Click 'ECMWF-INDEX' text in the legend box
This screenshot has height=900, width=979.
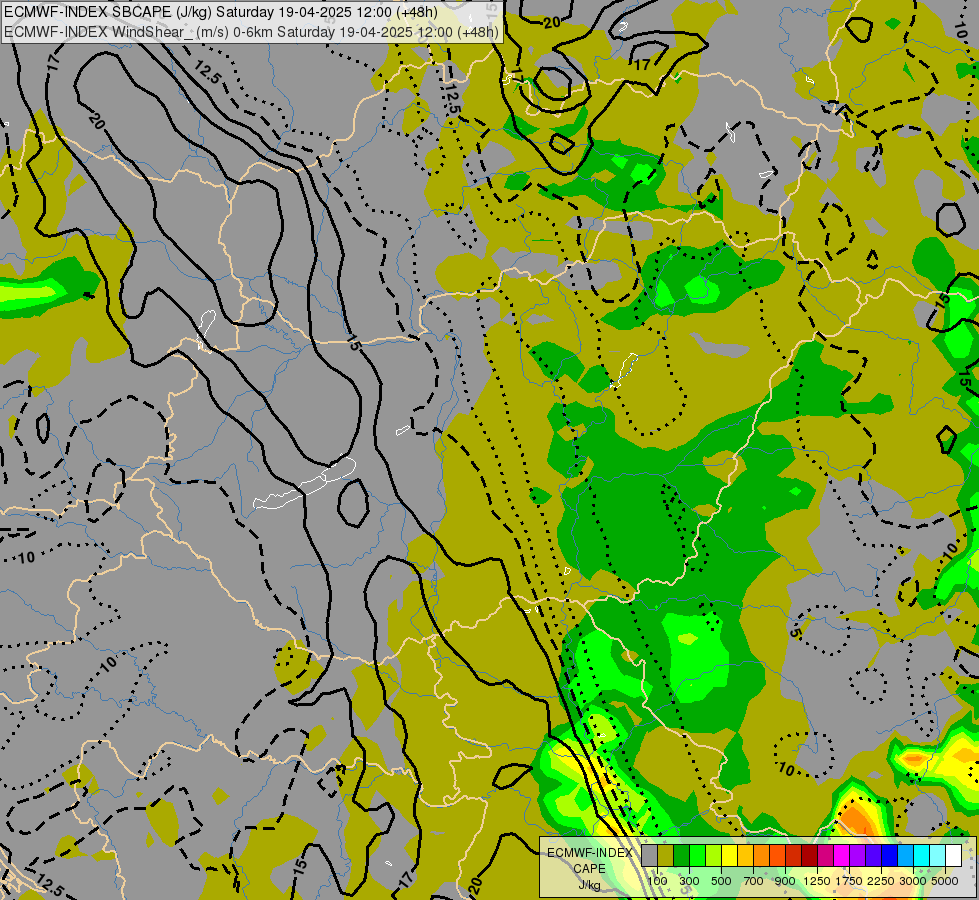pyautogui.click(x=590, y=853)
